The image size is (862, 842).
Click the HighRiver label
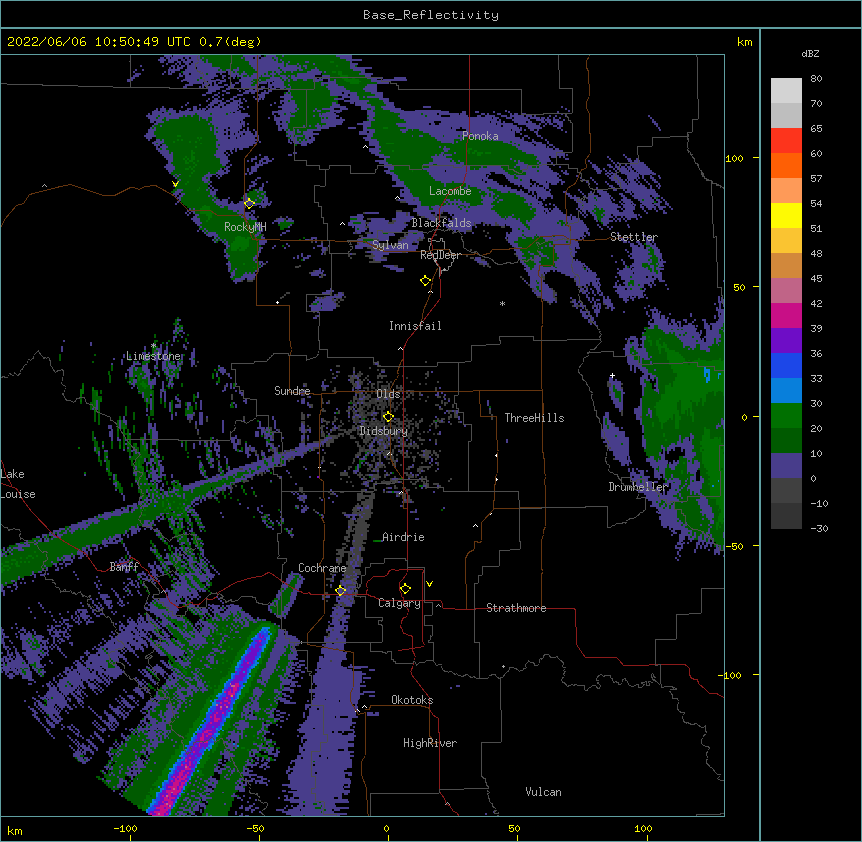click(430, 743)
